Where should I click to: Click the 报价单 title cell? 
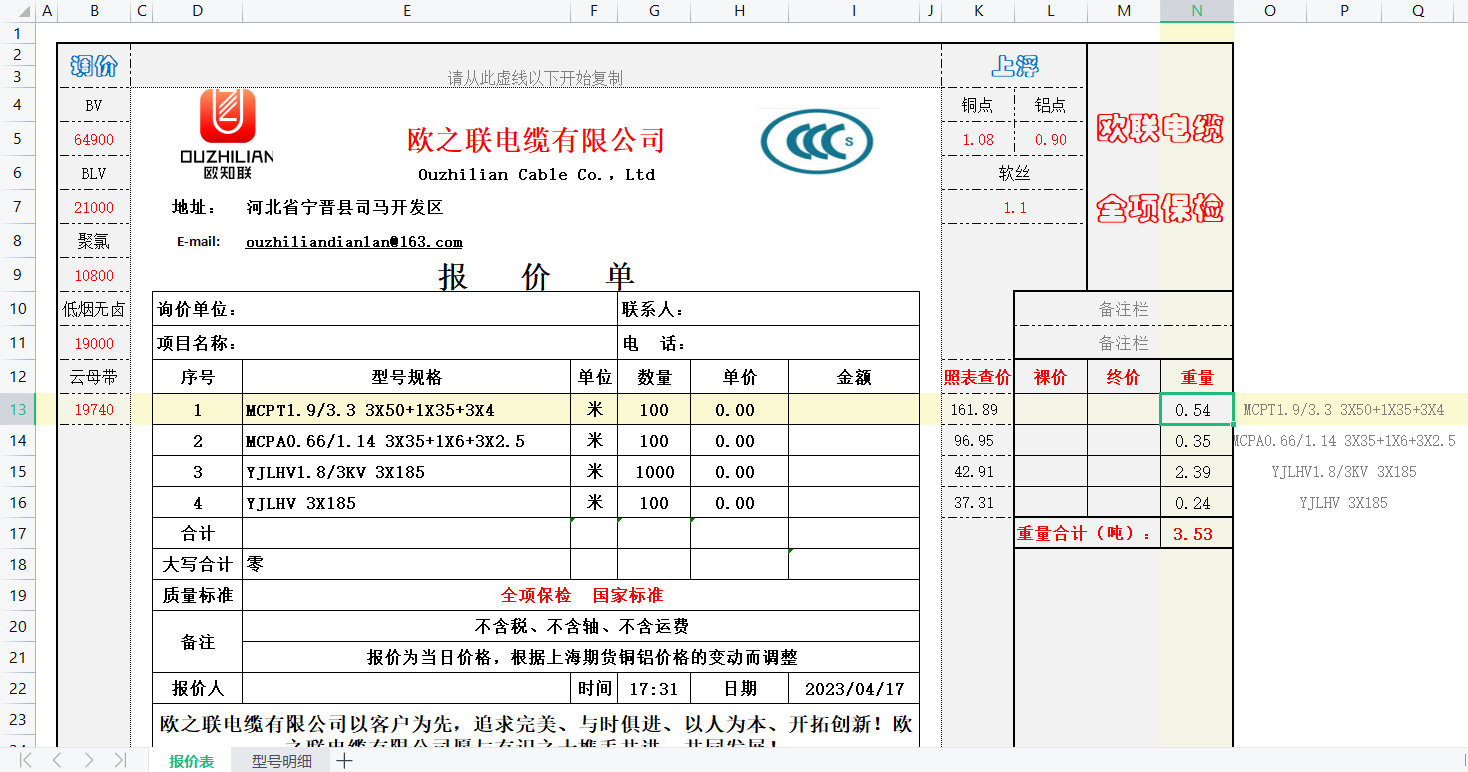click(536, 276)
